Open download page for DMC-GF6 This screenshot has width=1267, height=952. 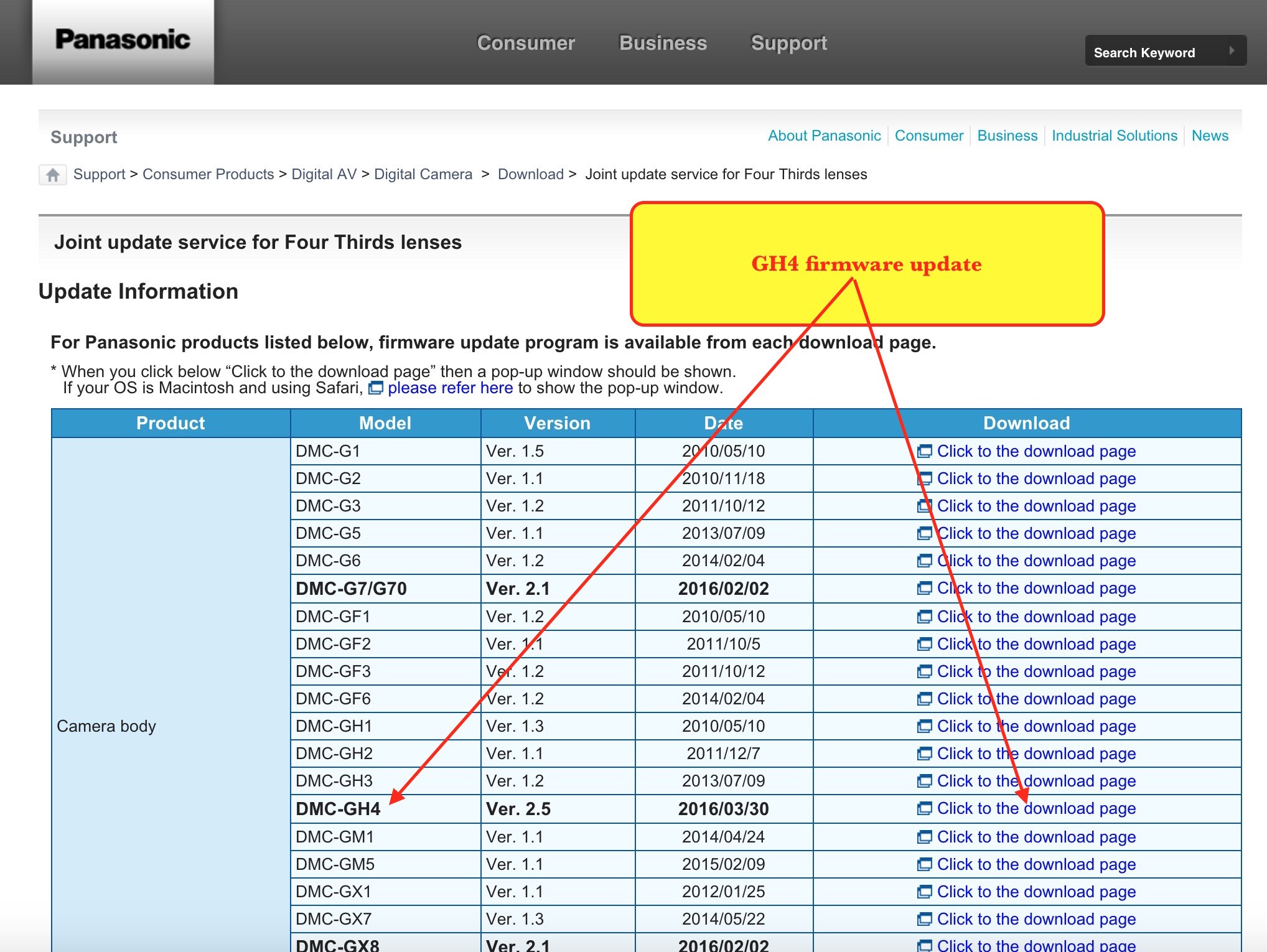[1036, 699]
